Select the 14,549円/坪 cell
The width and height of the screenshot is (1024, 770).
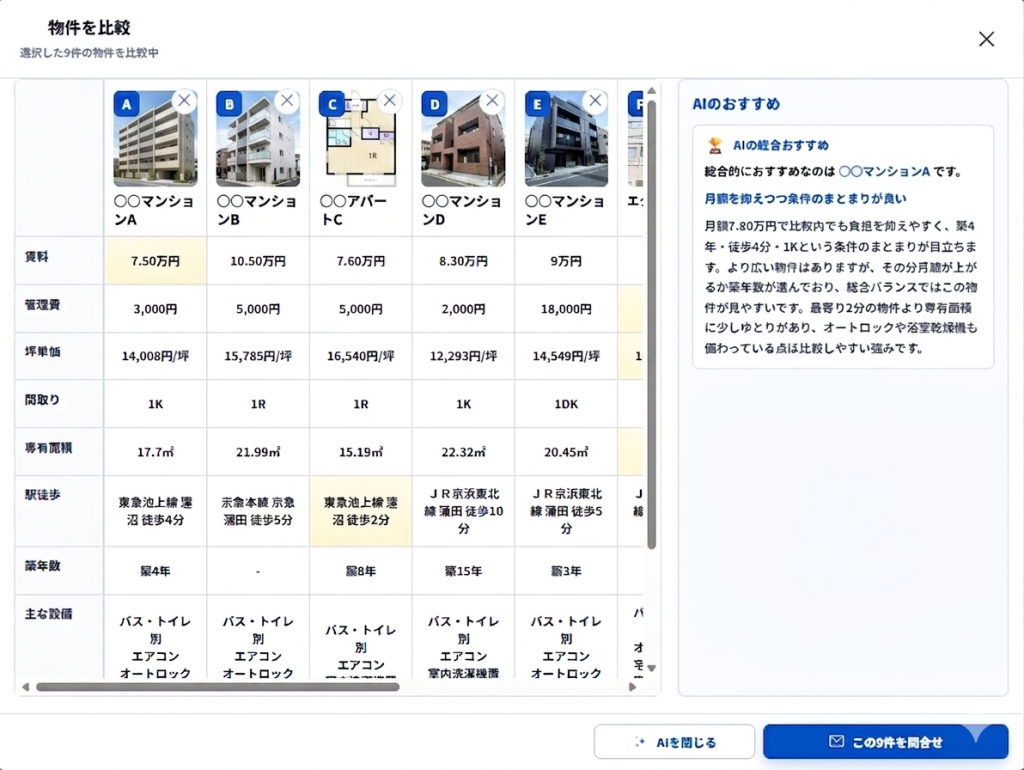click(x=566, y=356)
